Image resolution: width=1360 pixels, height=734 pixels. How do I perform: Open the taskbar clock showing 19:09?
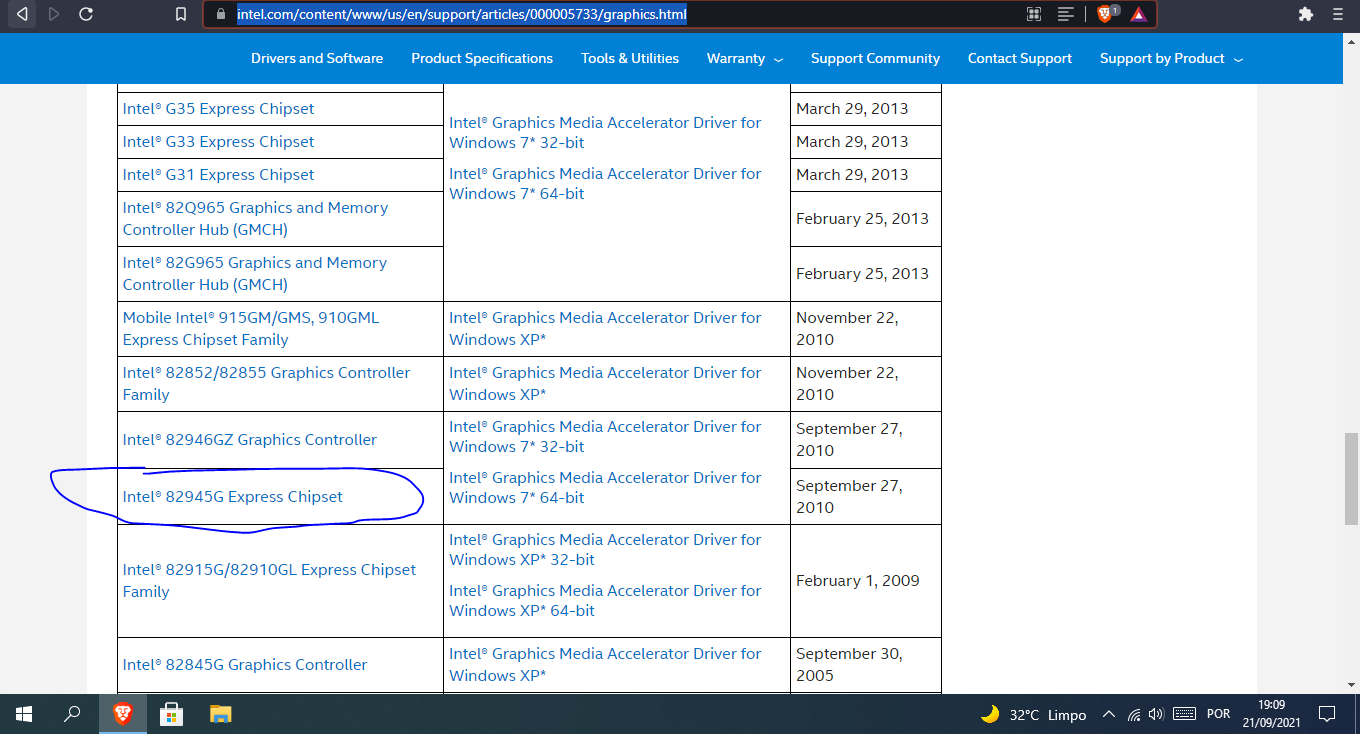coord(1272,714)
